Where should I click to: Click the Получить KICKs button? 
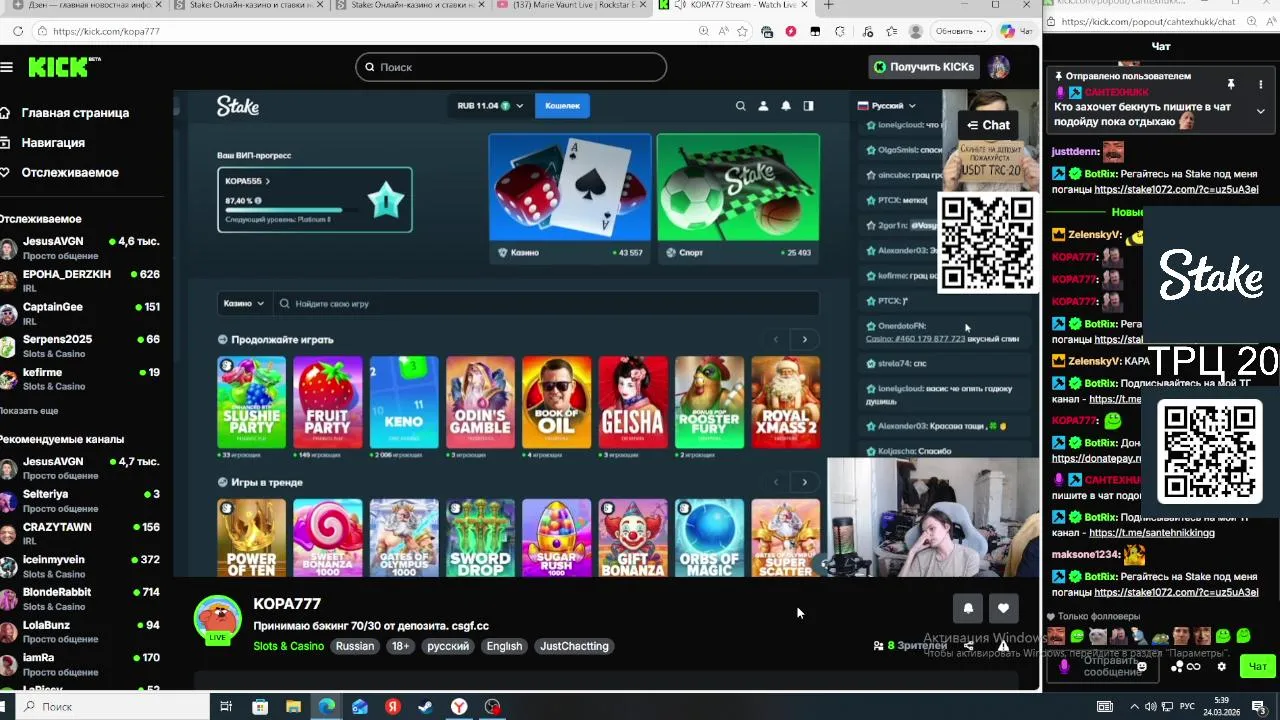pos(924,67)
